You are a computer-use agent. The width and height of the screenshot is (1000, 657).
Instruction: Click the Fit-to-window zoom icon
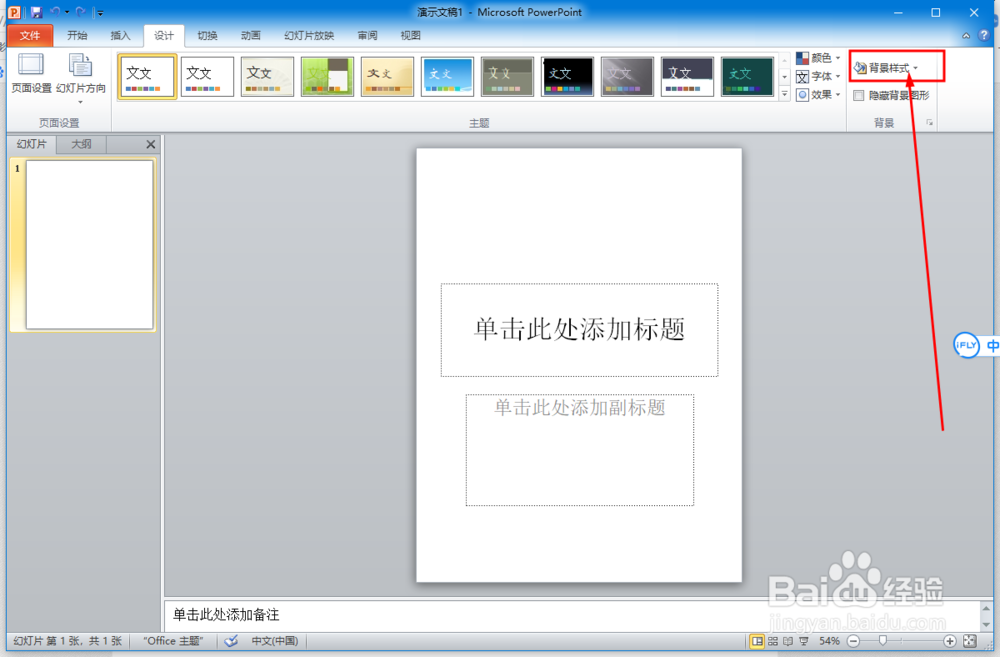tap(969, 640)
